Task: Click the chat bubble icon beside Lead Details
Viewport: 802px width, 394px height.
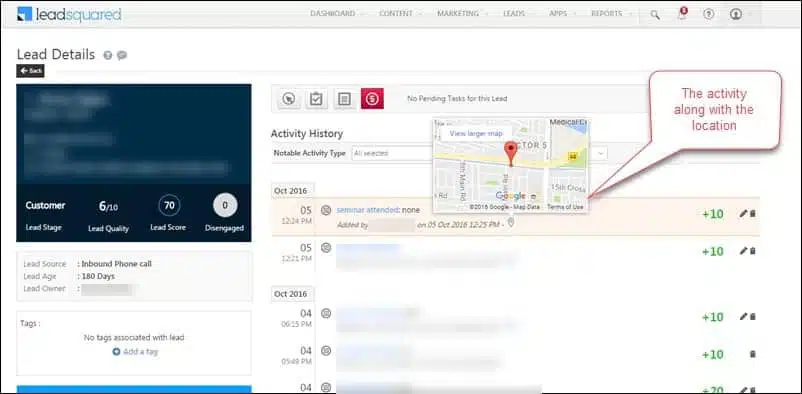Action: [x=122, y=55]
